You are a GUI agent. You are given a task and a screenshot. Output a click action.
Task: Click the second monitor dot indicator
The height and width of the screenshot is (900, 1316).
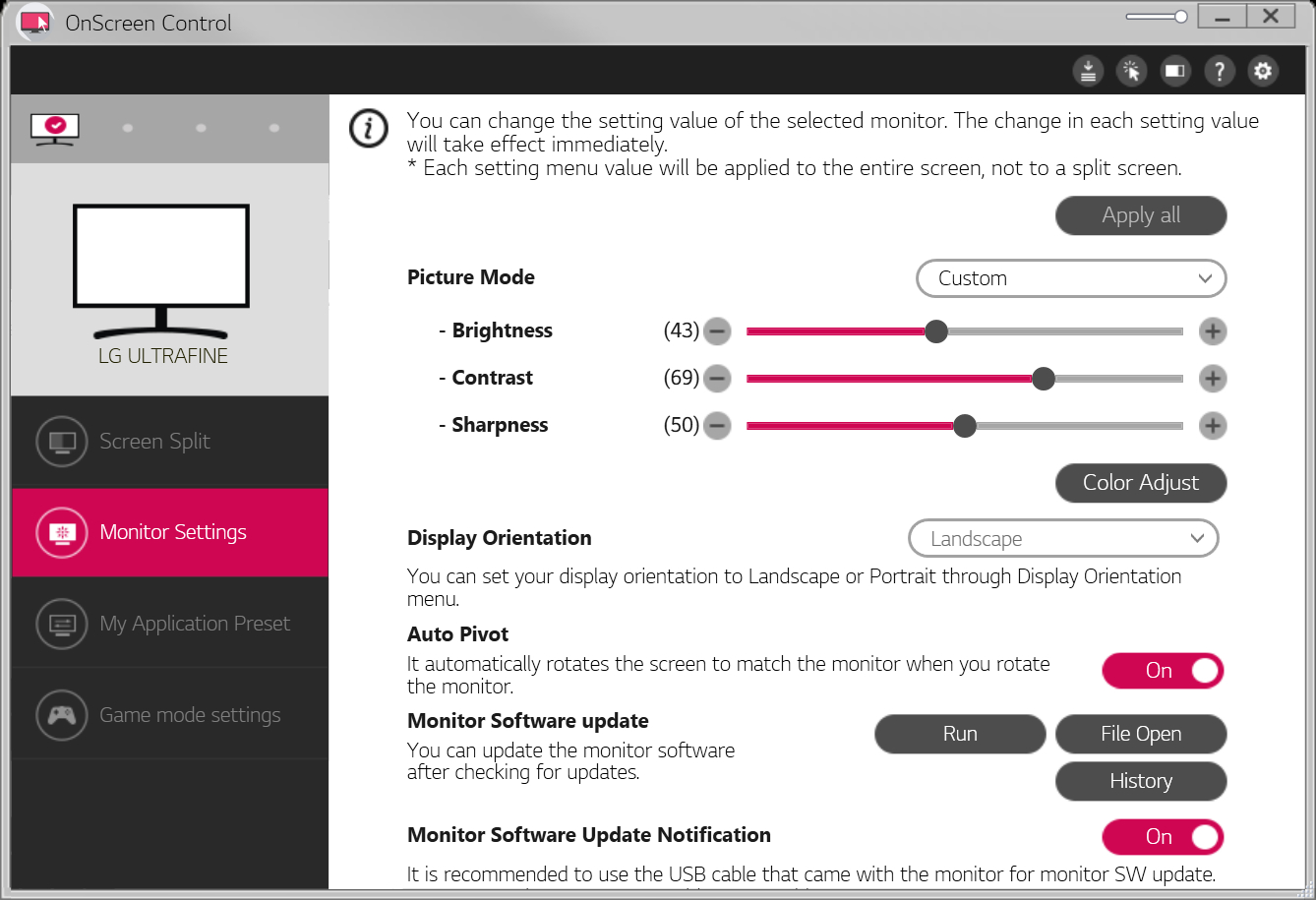pyautogui.click(x=128, y=128)
